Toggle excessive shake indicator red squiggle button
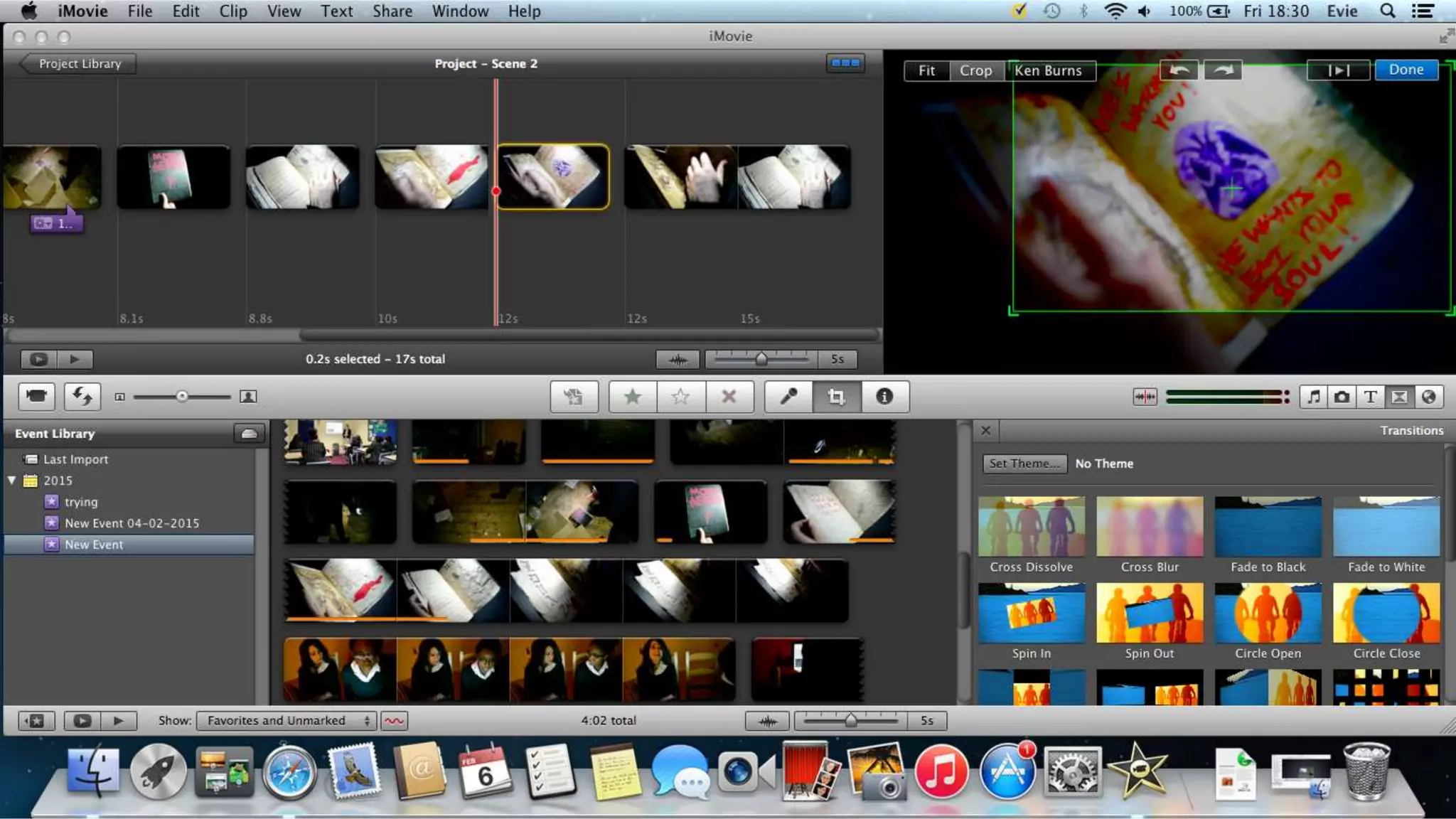The image size is (1456, 819). point(394,721)
